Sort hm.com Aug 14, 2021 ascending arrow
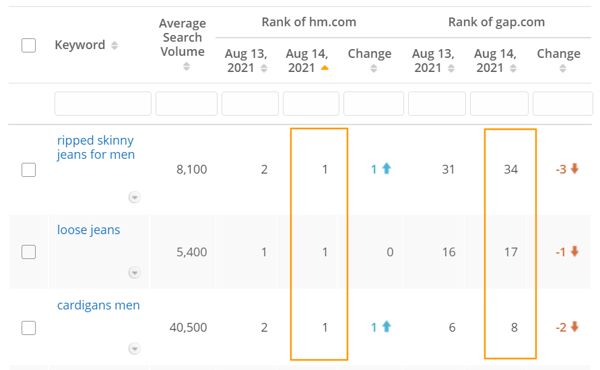Viewport: 600px width, 370px height. coord(324,68)
